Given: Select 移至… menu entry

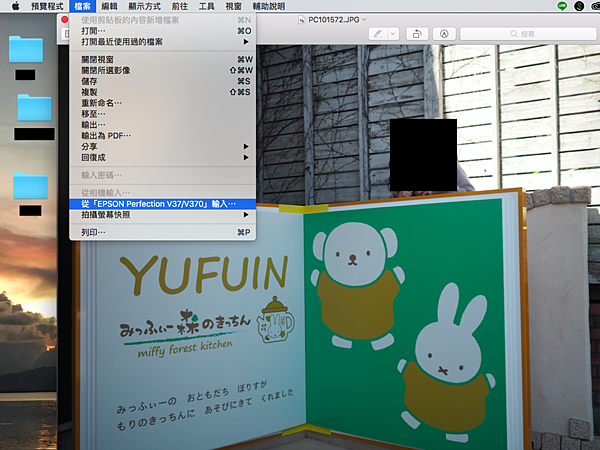Looking at the screenshot, I should [163, 114].
